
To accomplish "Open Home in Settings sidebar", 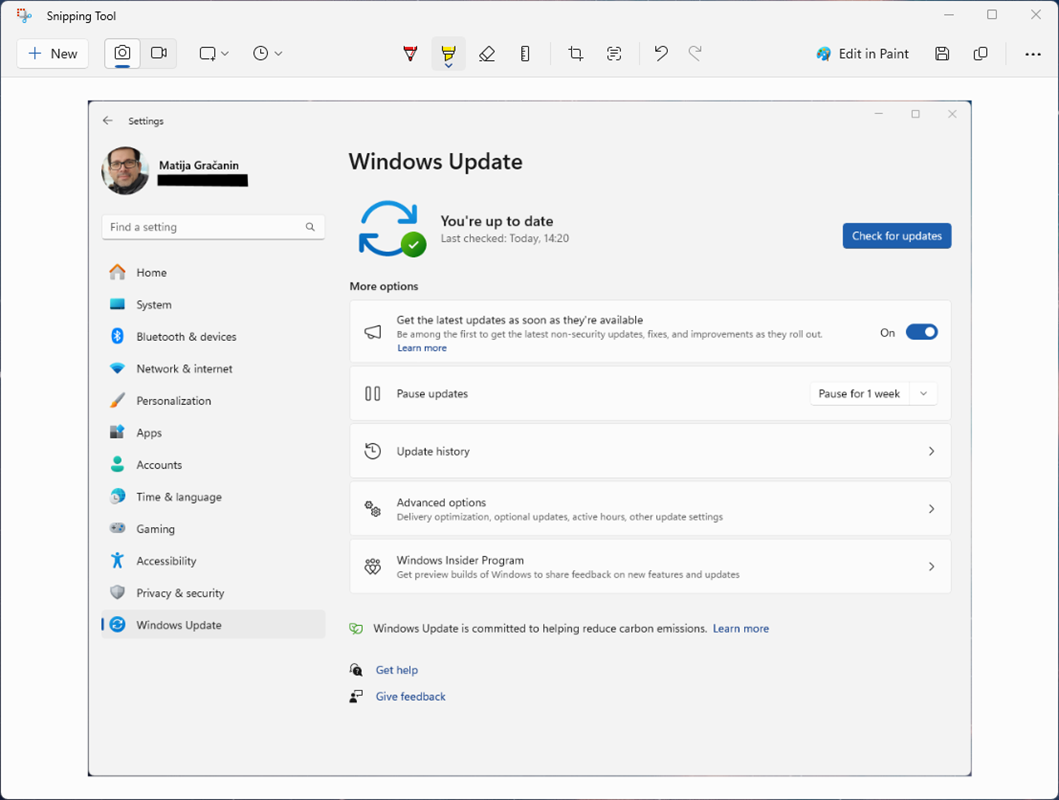I will coord(213,272).
